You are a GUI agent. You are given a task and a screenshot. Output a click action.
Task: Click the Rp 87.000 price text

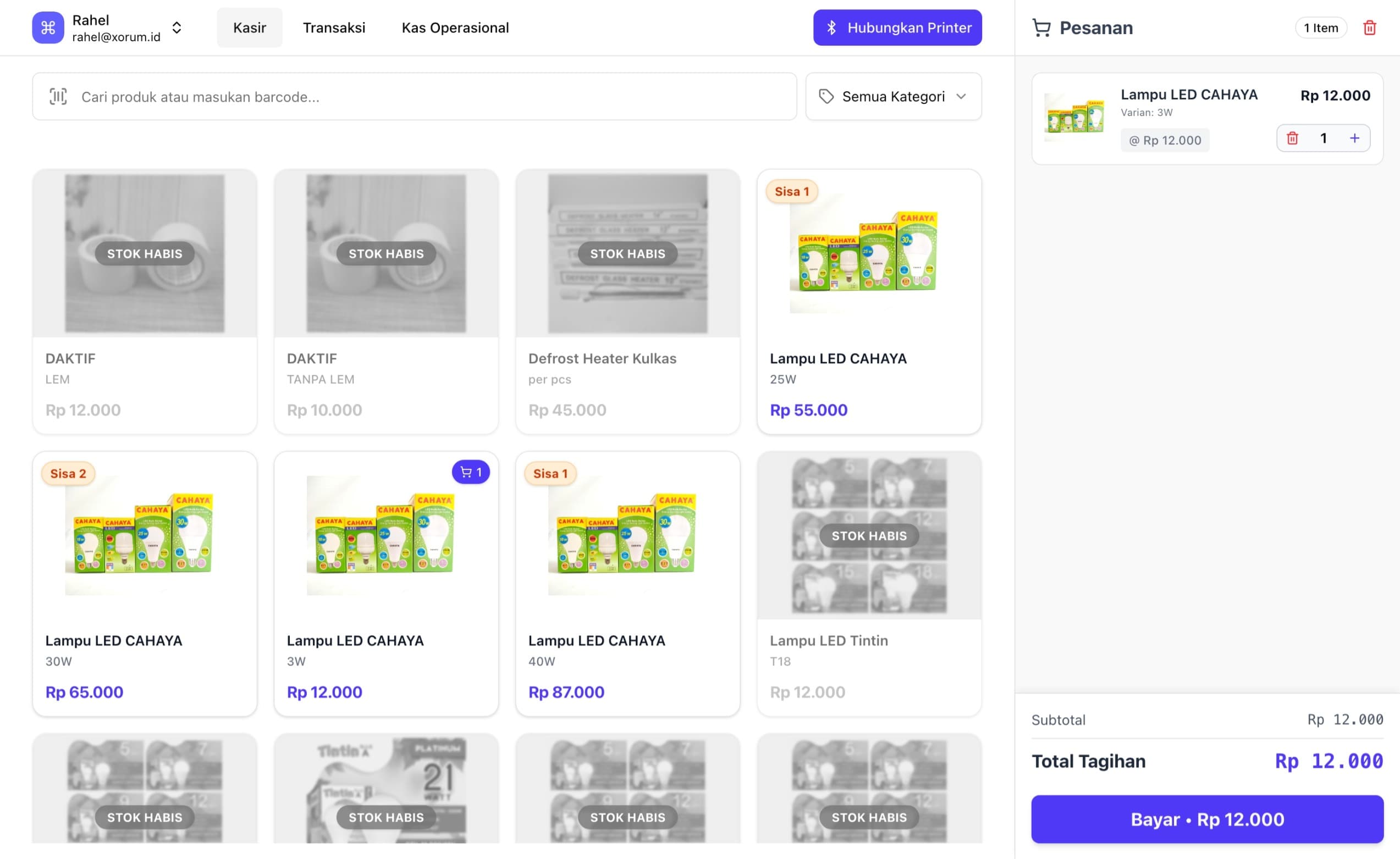pyautogui.click(x=566, y=691)
